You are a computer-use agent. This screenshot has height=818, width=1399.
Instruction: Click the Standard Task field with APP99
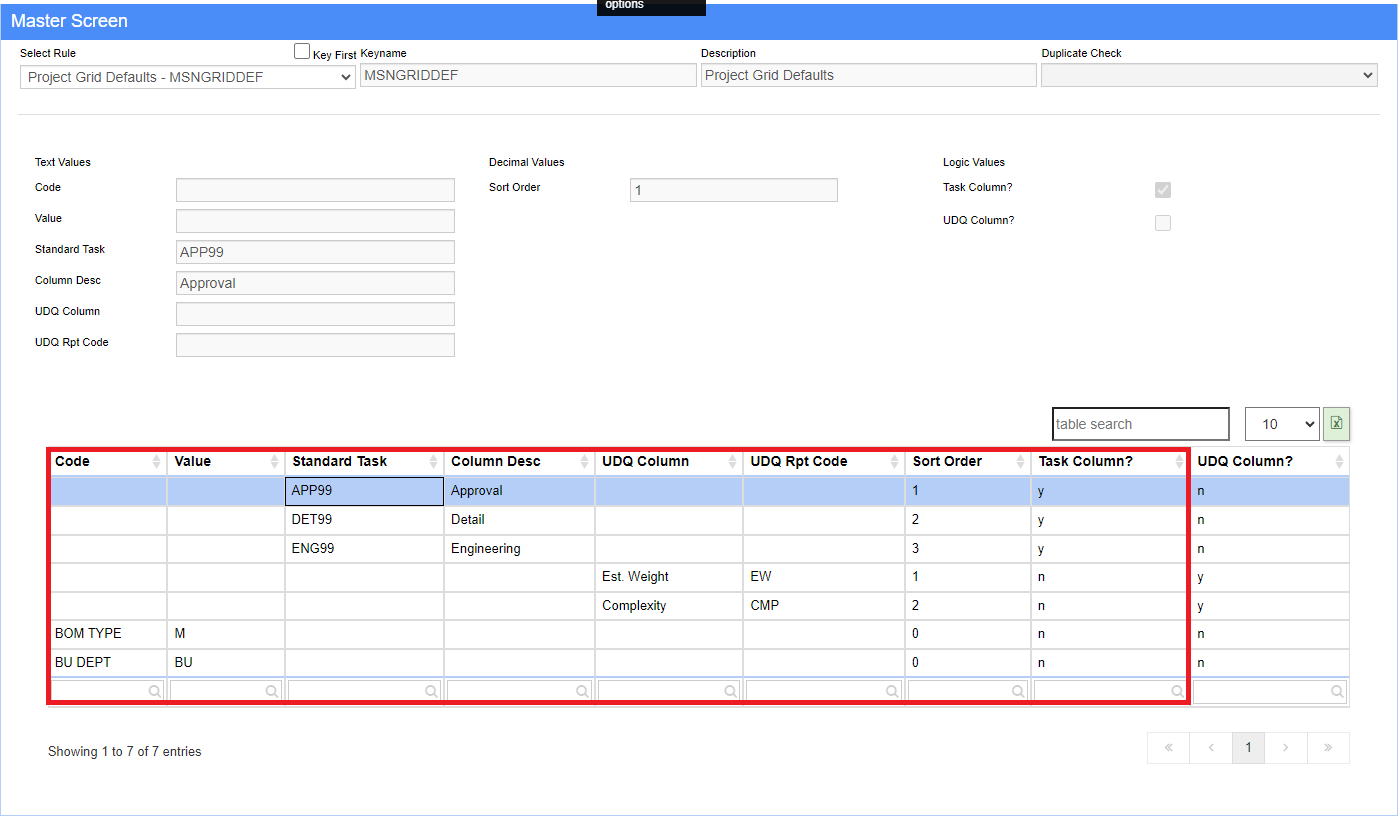(315, 252)
